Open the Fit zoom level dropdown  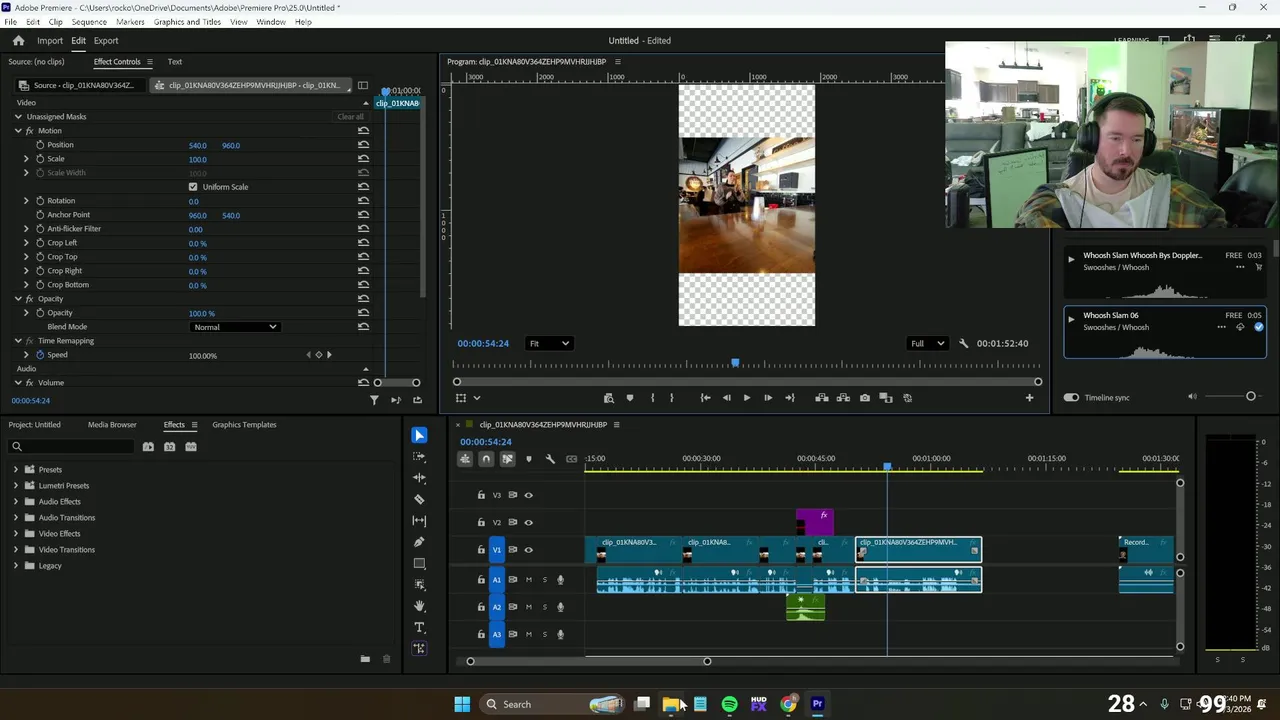click(549, 344)
